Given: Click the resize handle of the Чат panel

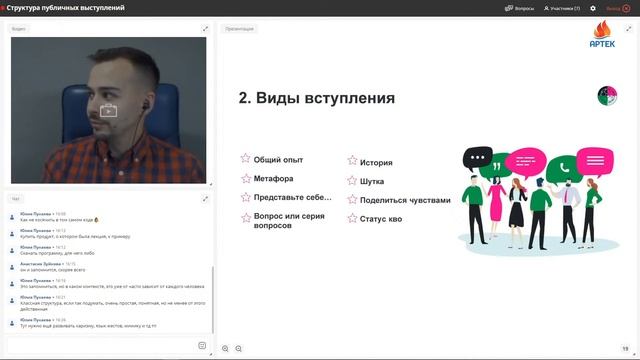Looking at the screenshot, I should tap(211, 354).
